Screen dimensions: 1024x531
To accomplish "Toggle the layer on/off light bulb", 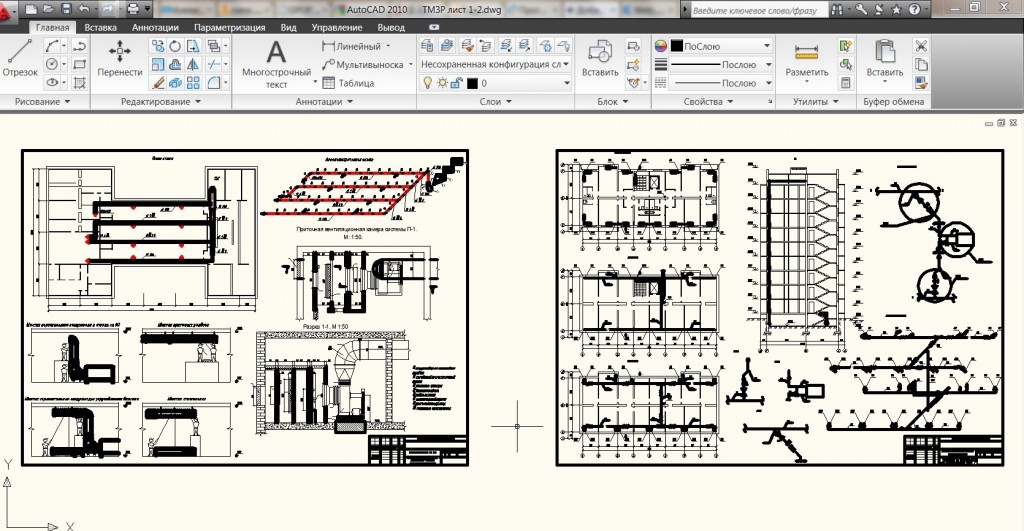I will 427,83.
